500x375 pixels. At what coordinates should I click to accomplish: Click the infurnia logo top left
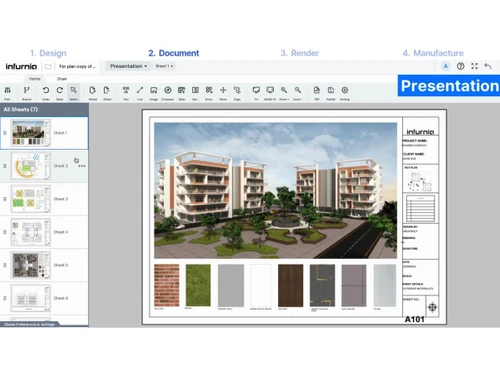pyautogui.click(x=21, y=66)
